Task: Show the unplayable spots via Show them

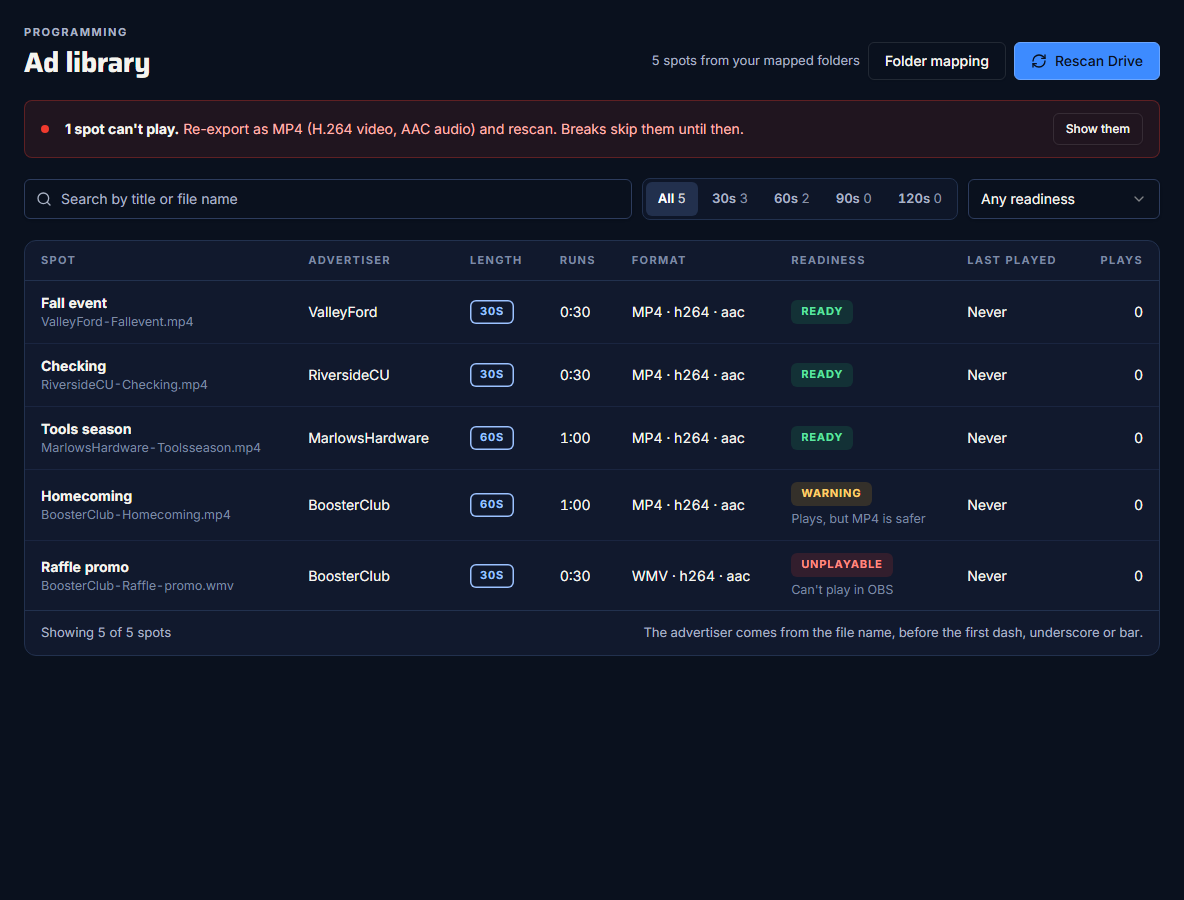Action: click(1097, 129)
